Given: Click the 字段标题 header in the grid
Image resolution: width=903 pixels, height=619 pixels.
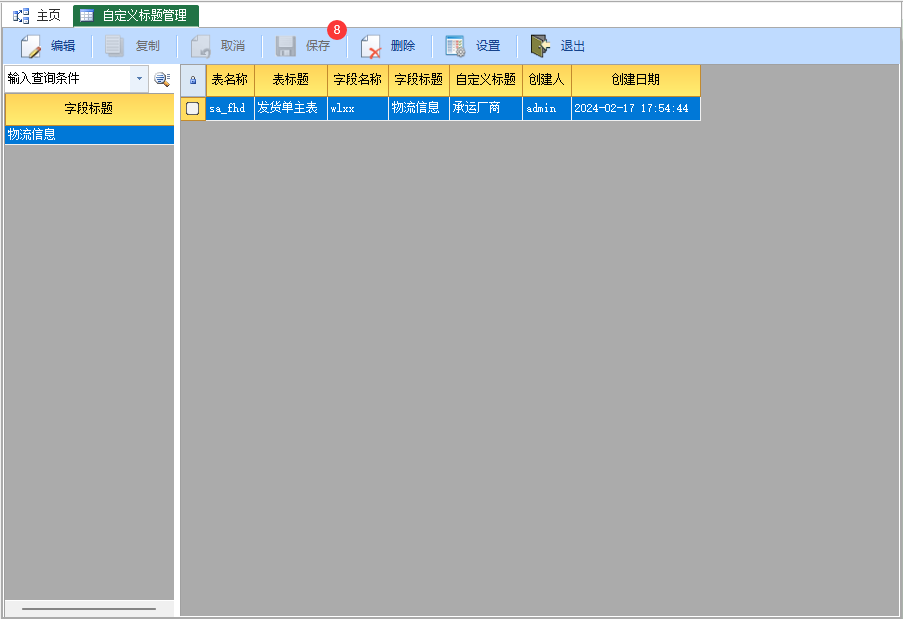Looking at the screenshot, I should (x=419, y=80).
